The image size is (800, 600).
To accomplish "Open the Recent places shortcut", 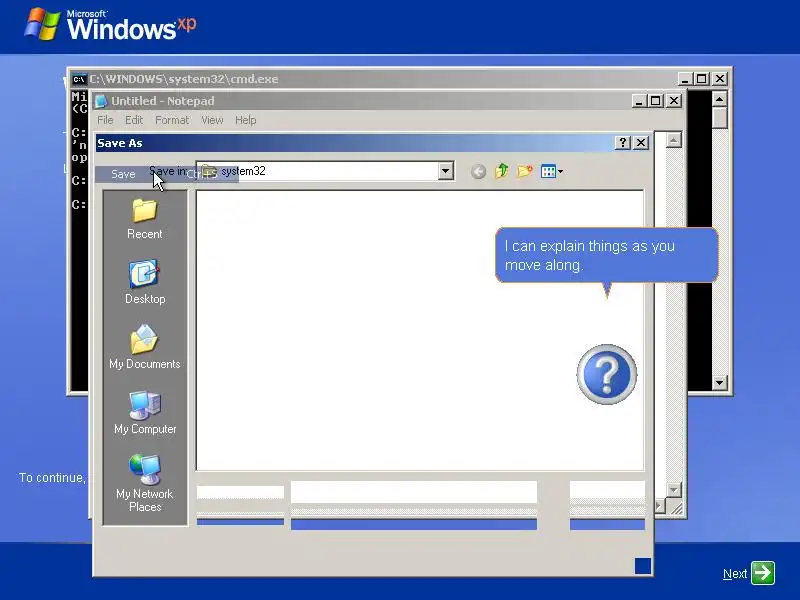I will (144, 219).
